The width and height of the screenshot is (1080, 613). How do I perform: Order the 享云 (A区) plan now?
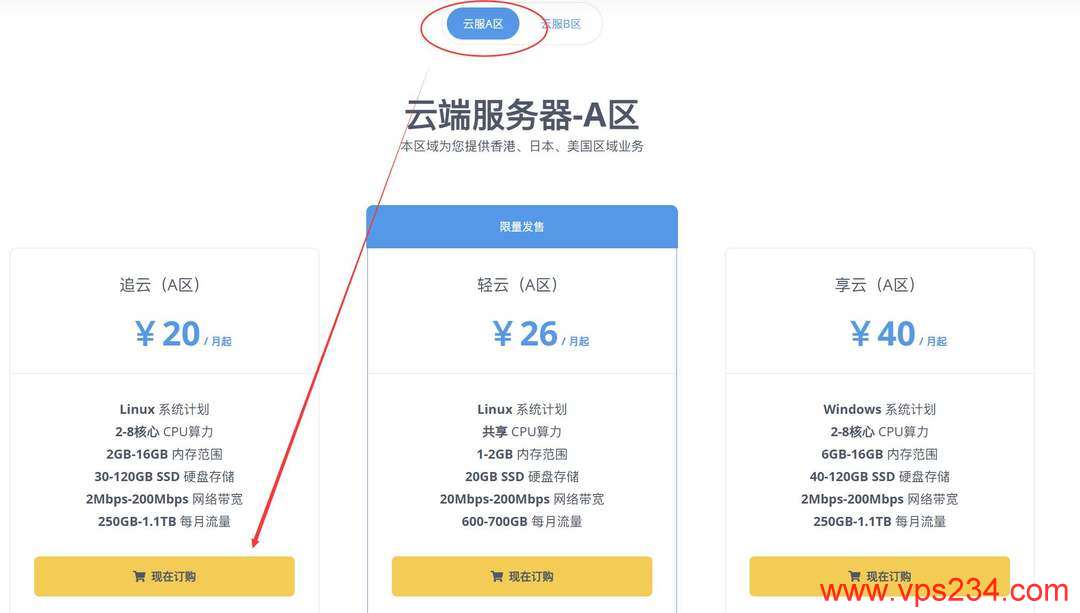click(x=880, y=576)
